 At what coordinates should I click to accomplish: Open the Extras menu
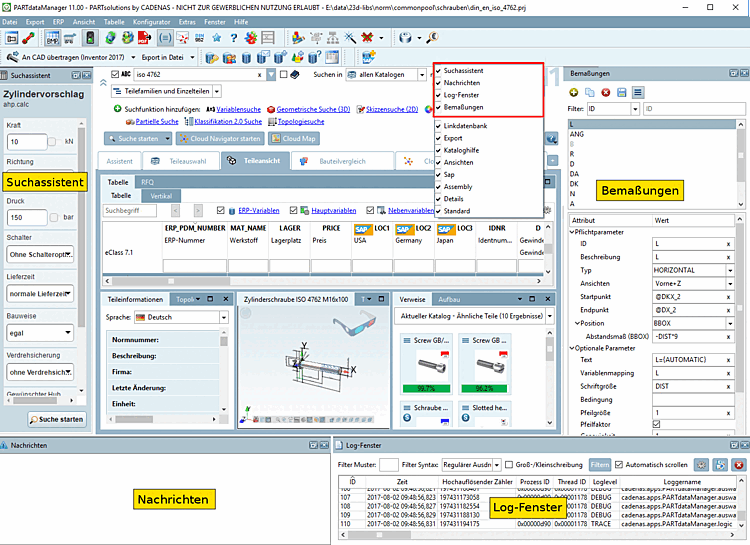(187, 22)
